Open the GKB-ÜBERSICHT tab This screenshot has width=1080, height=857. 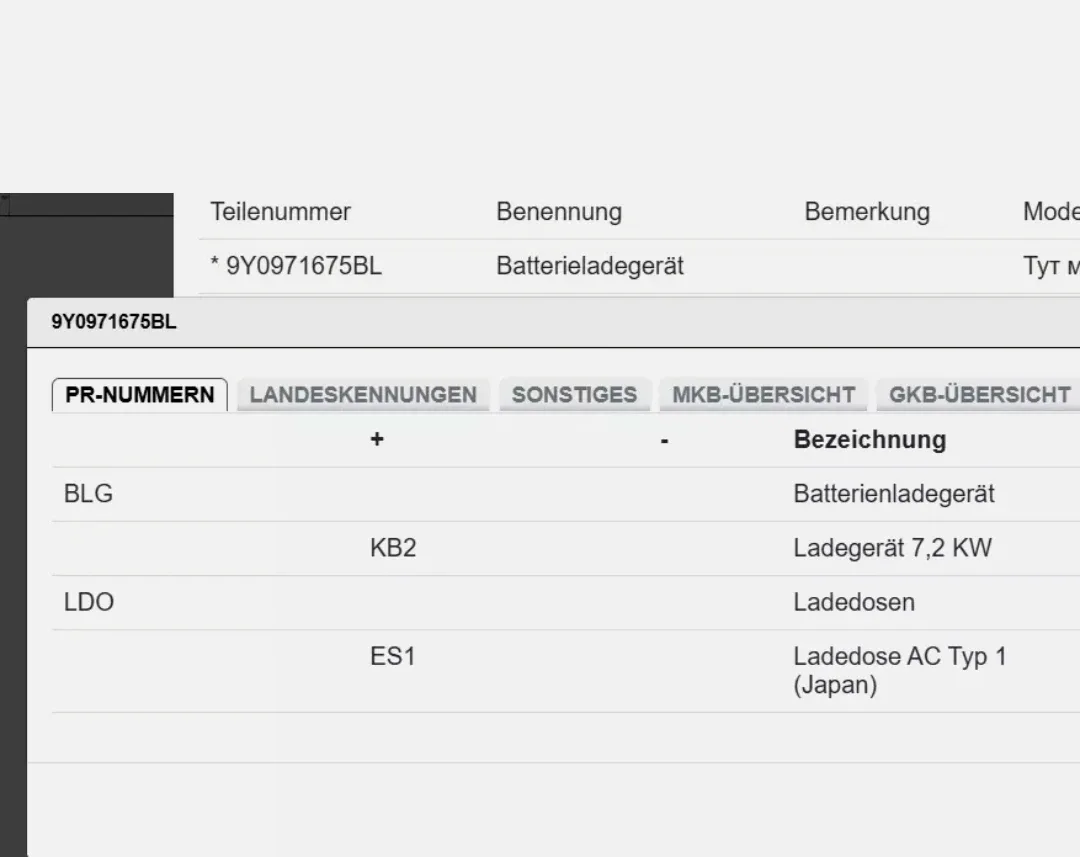[977, 394]
